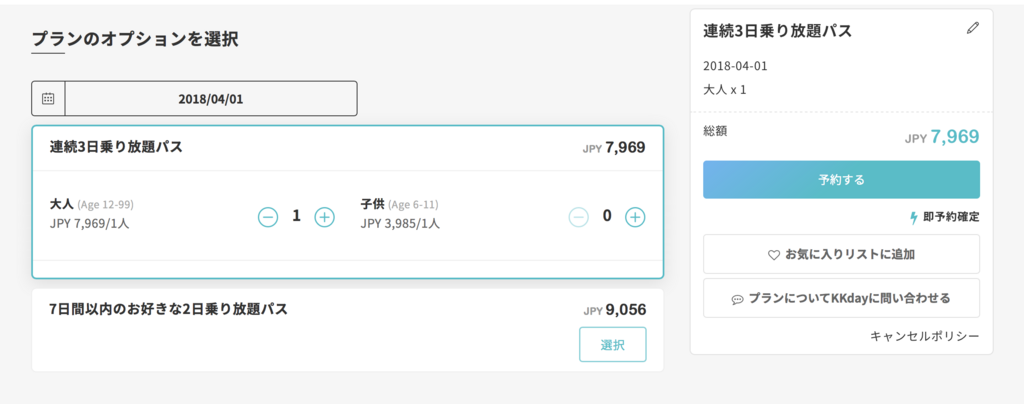This screenshot has width=1024, height=404.
Task: Open the キャンセルポリシー link
Action: pos(925,335)
